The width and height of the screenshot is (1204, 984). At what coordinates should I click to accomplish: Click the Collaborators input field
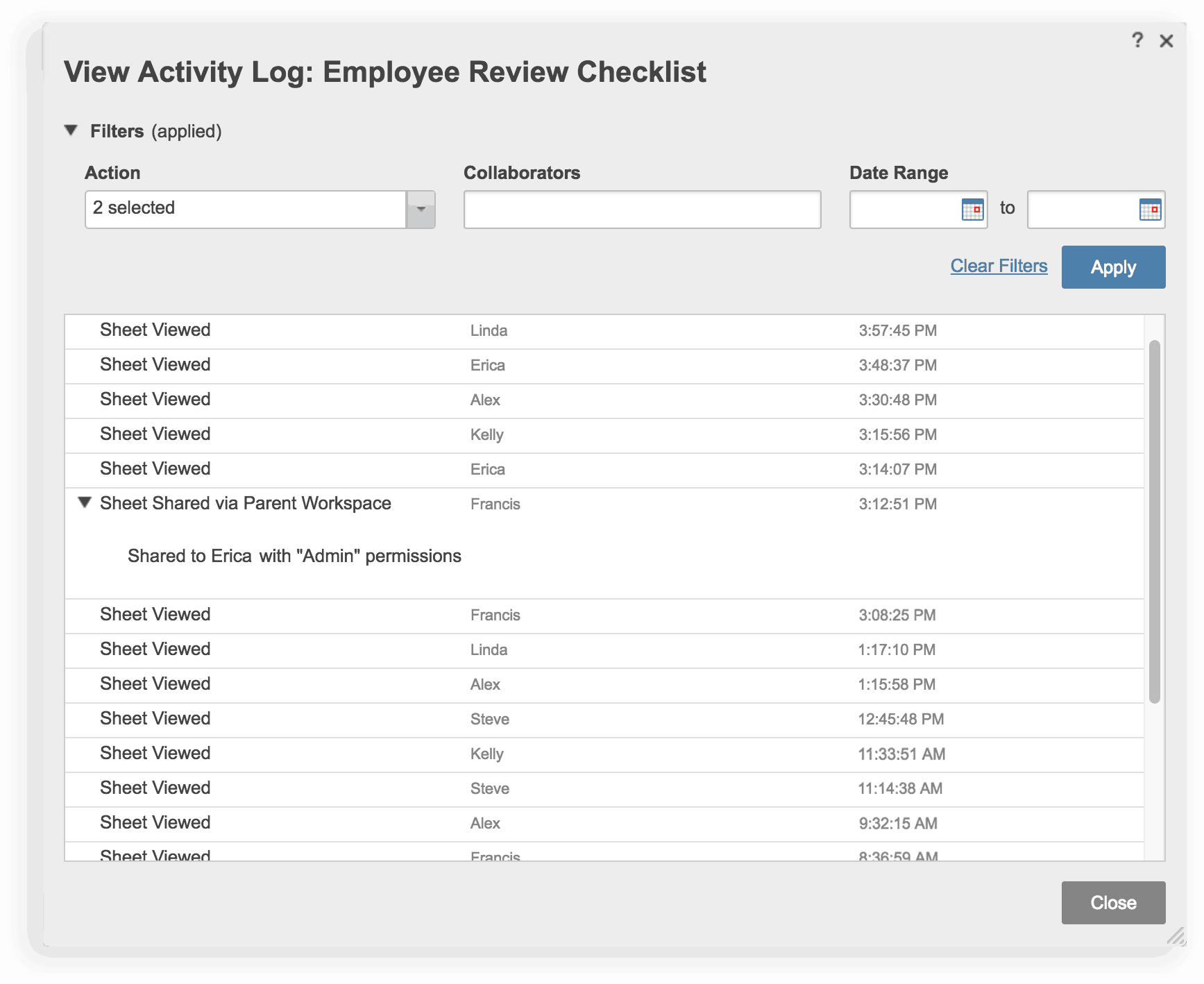(x=642, y=210)
